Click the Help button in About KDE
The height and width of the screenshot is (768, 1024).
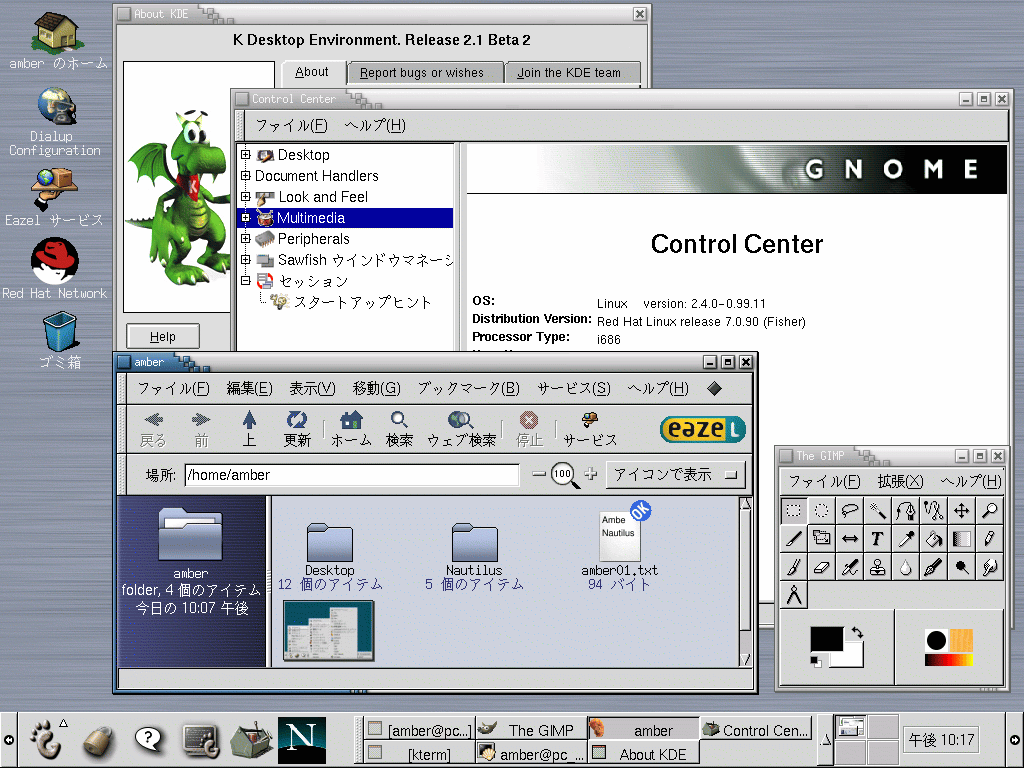click(163, 336)
